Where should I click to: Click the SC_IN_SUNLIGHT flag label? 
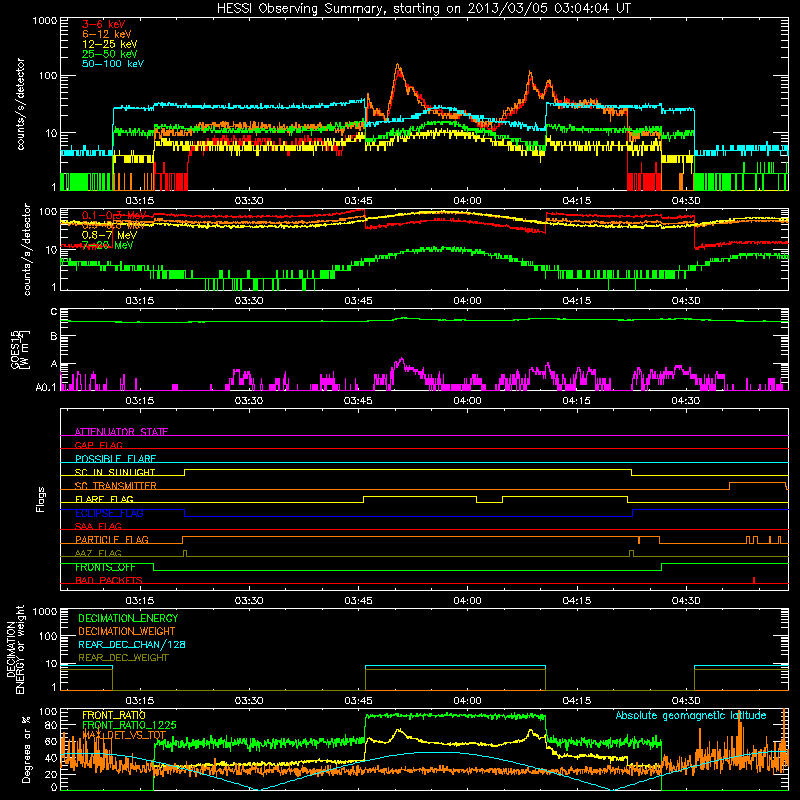114,472
